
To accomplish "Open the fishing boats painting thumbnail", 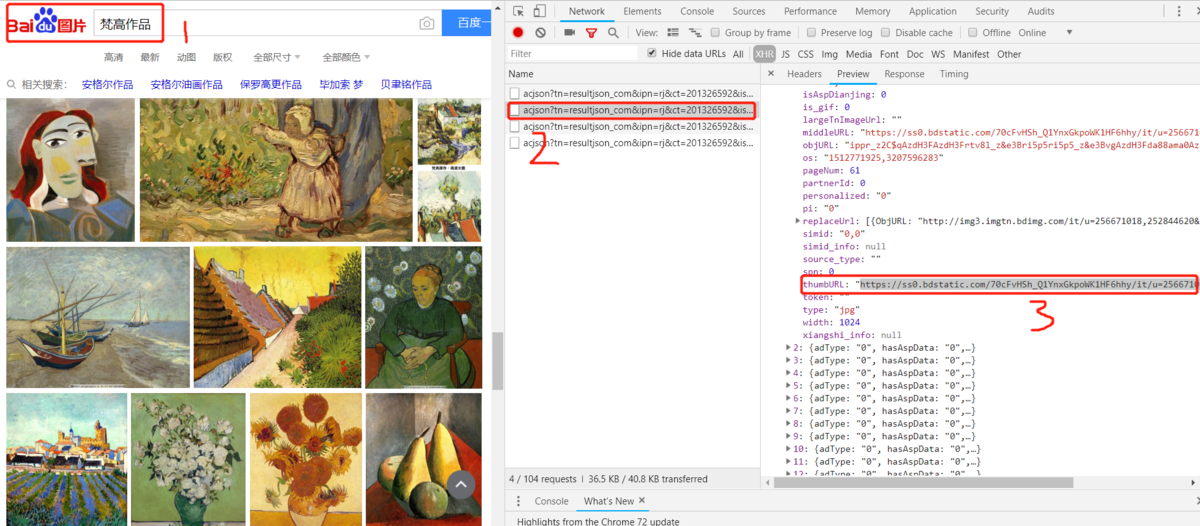I will pos(97,317).
